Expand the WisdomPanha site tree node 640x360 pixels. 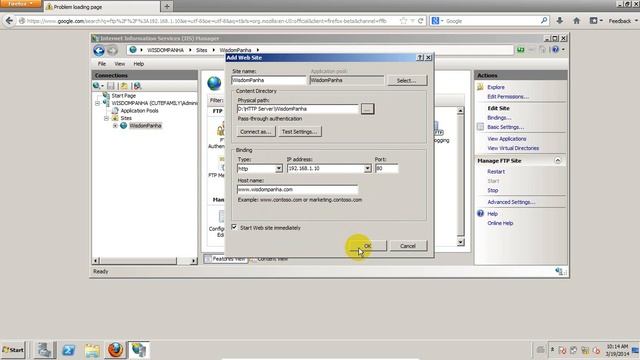115,126
